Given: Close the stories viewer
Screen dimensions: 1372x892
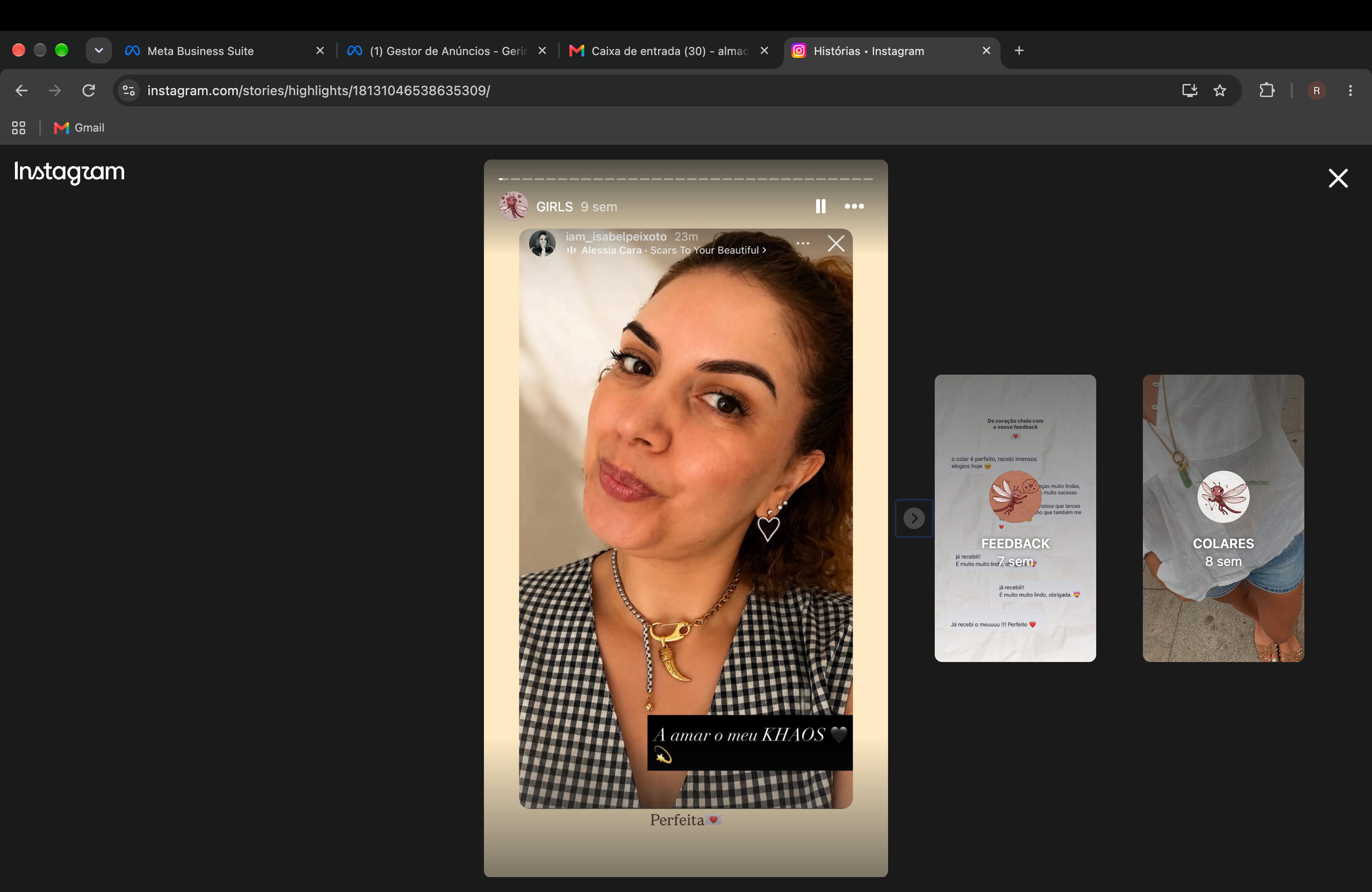Looking at the screenshot, I should [1338, 178].
